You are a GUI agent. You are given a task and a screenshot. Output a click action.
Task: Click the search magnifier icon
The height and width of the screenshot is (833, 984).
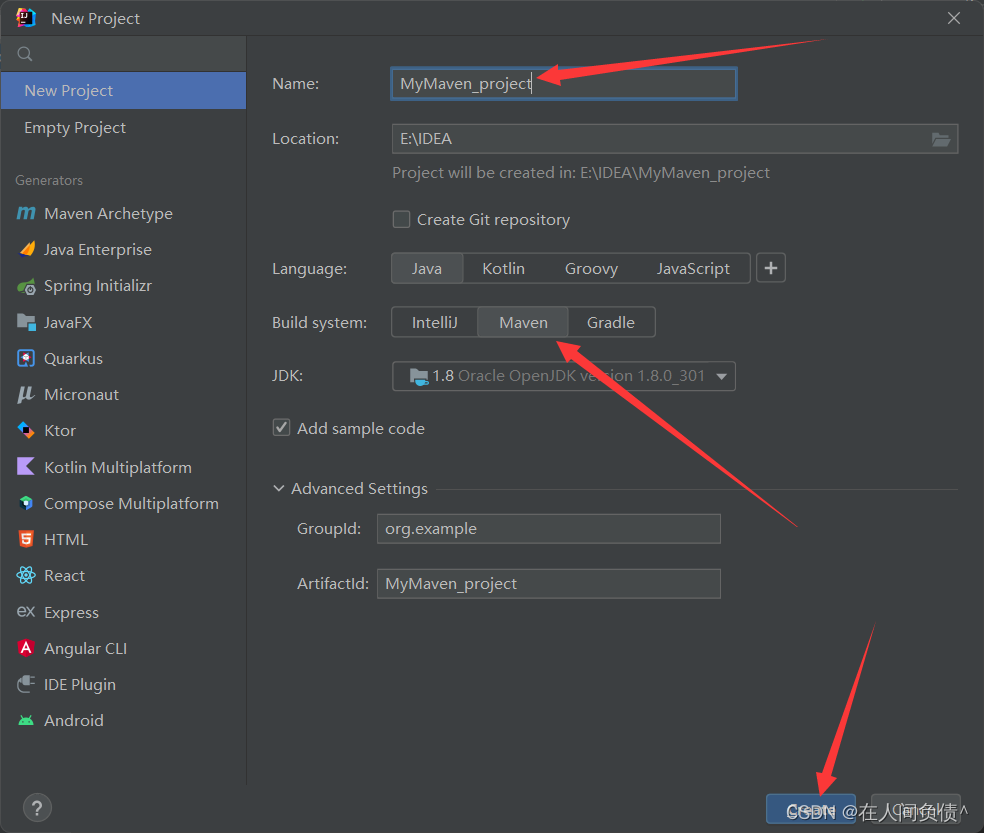click(x=25, y=54)
